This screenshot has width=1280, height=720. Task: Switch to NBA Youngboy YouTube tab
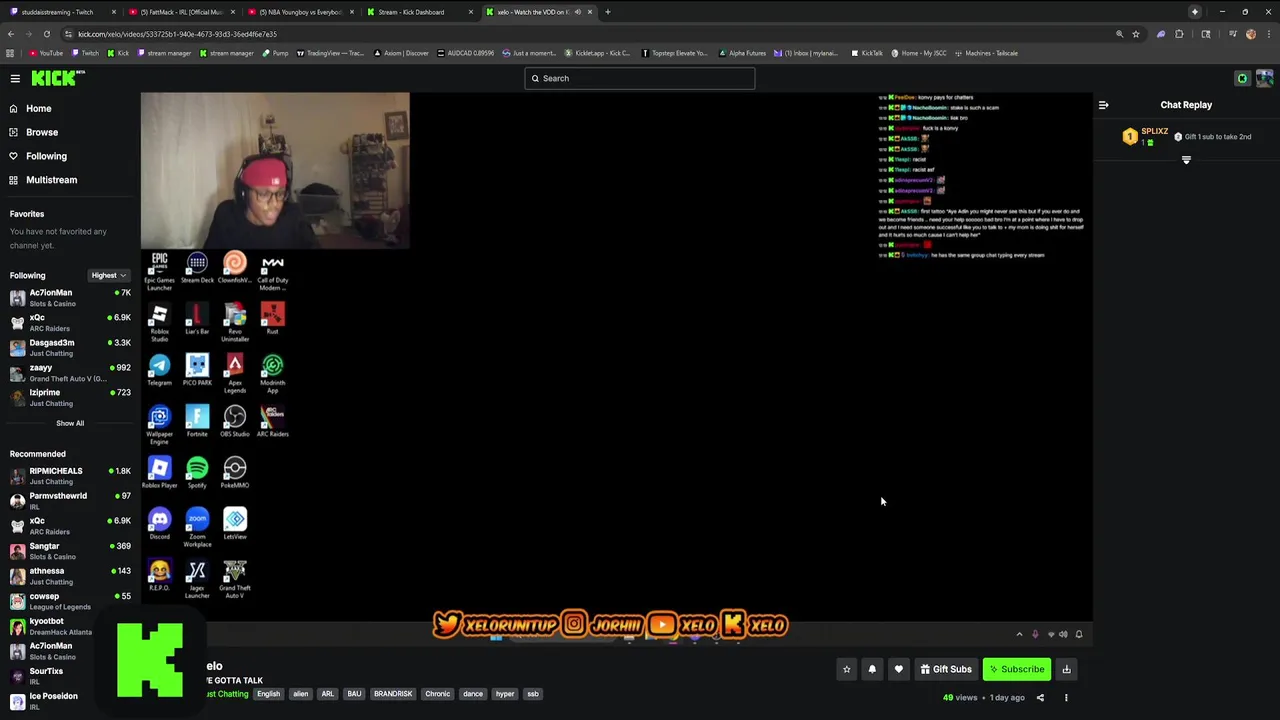click(300, 12)
